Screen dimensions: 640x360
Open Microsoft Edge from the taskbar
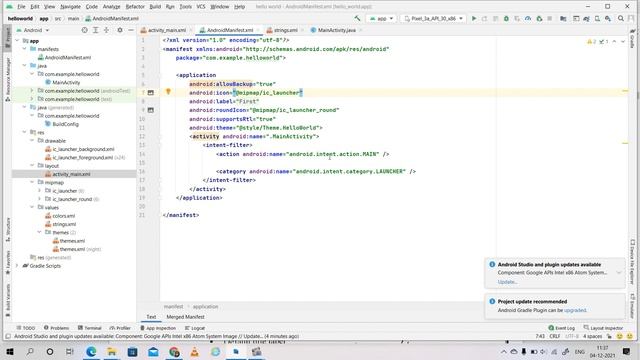point(91,351)
